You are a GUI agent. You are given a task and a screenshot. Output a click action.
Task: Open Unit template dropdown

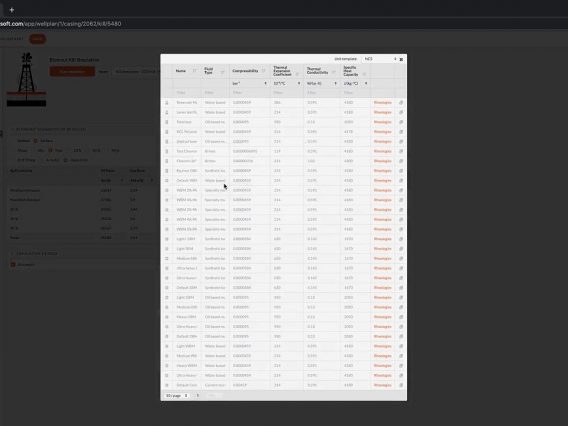(x=380, y=59)
